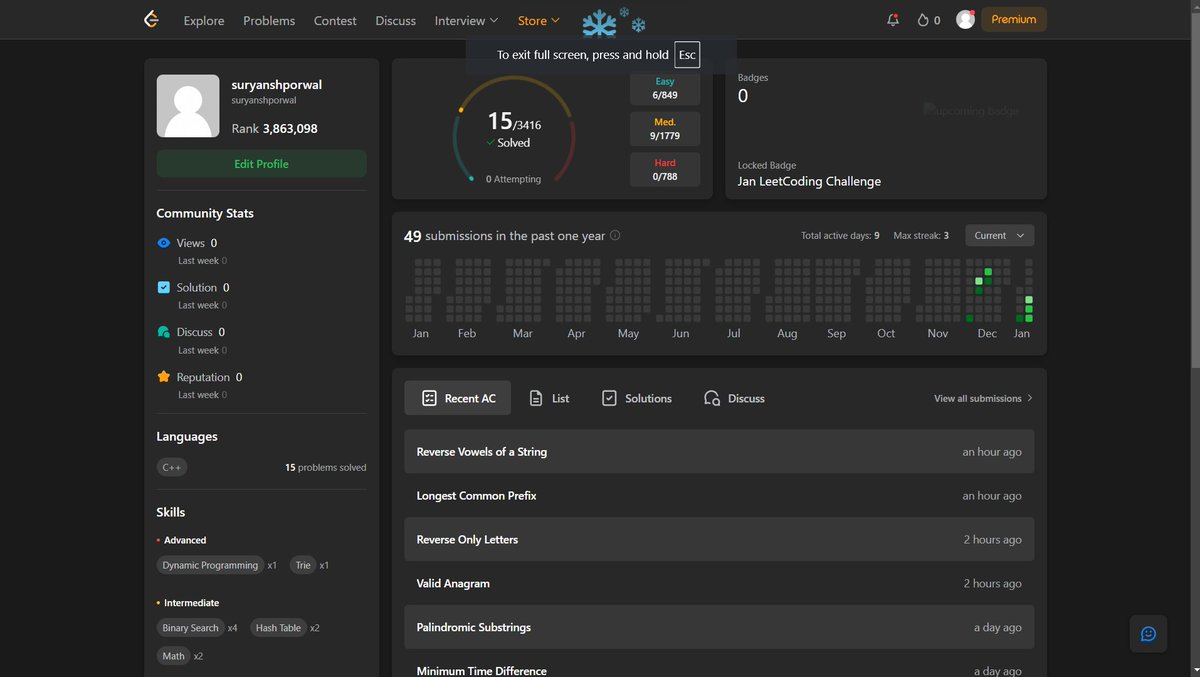Click the Hash Table skill tag
This screenshot has height=677, width=1200.
click(278, 628)
